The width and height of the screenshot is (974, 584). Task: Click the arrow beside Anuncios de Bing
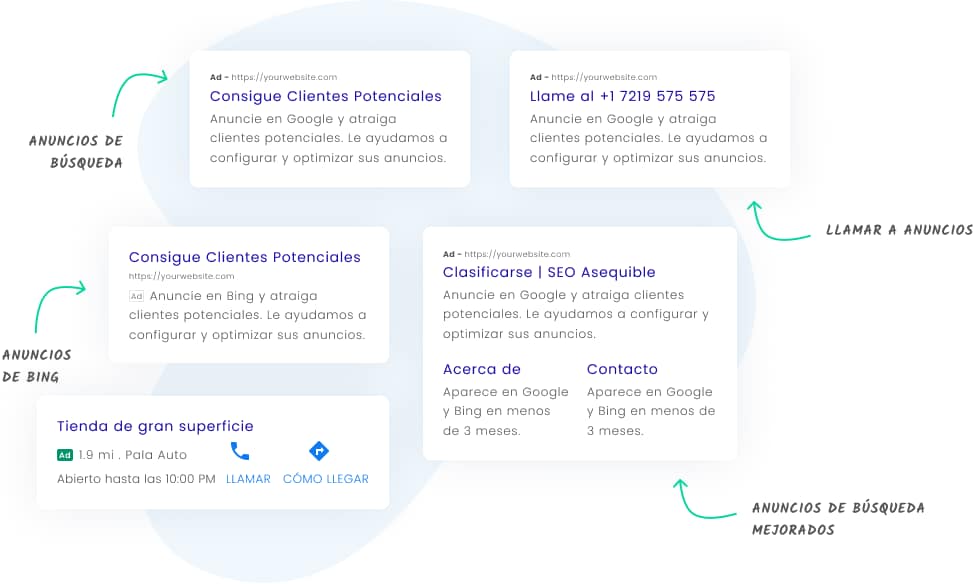58,302
